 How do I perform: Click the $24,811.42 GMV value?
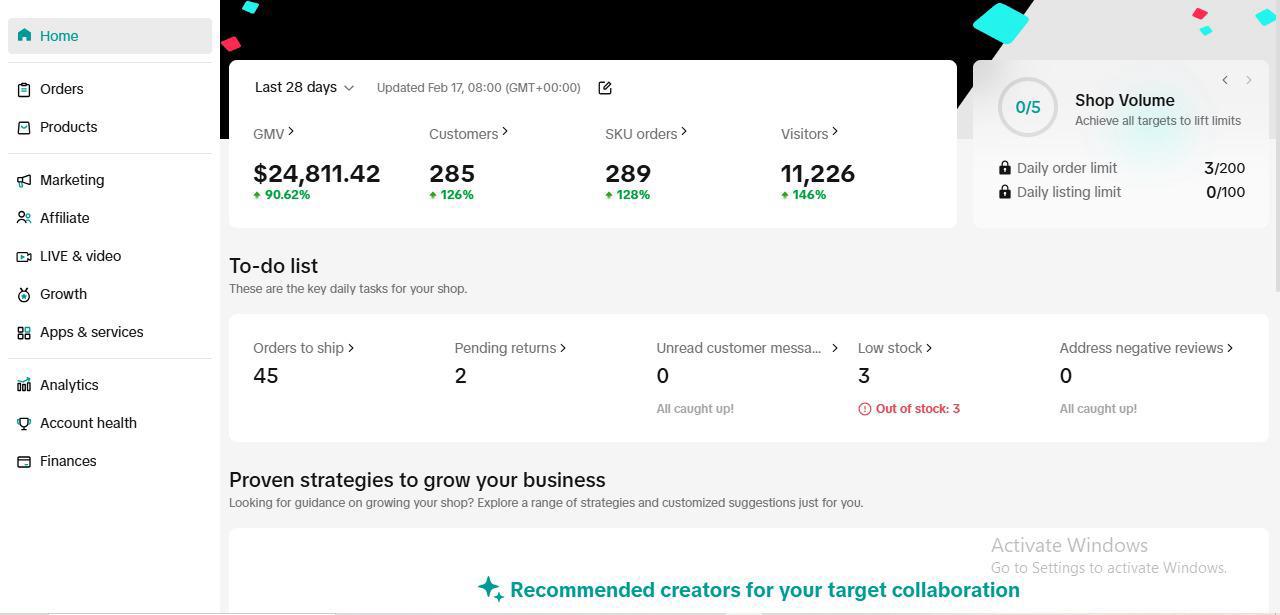(317, 174)
